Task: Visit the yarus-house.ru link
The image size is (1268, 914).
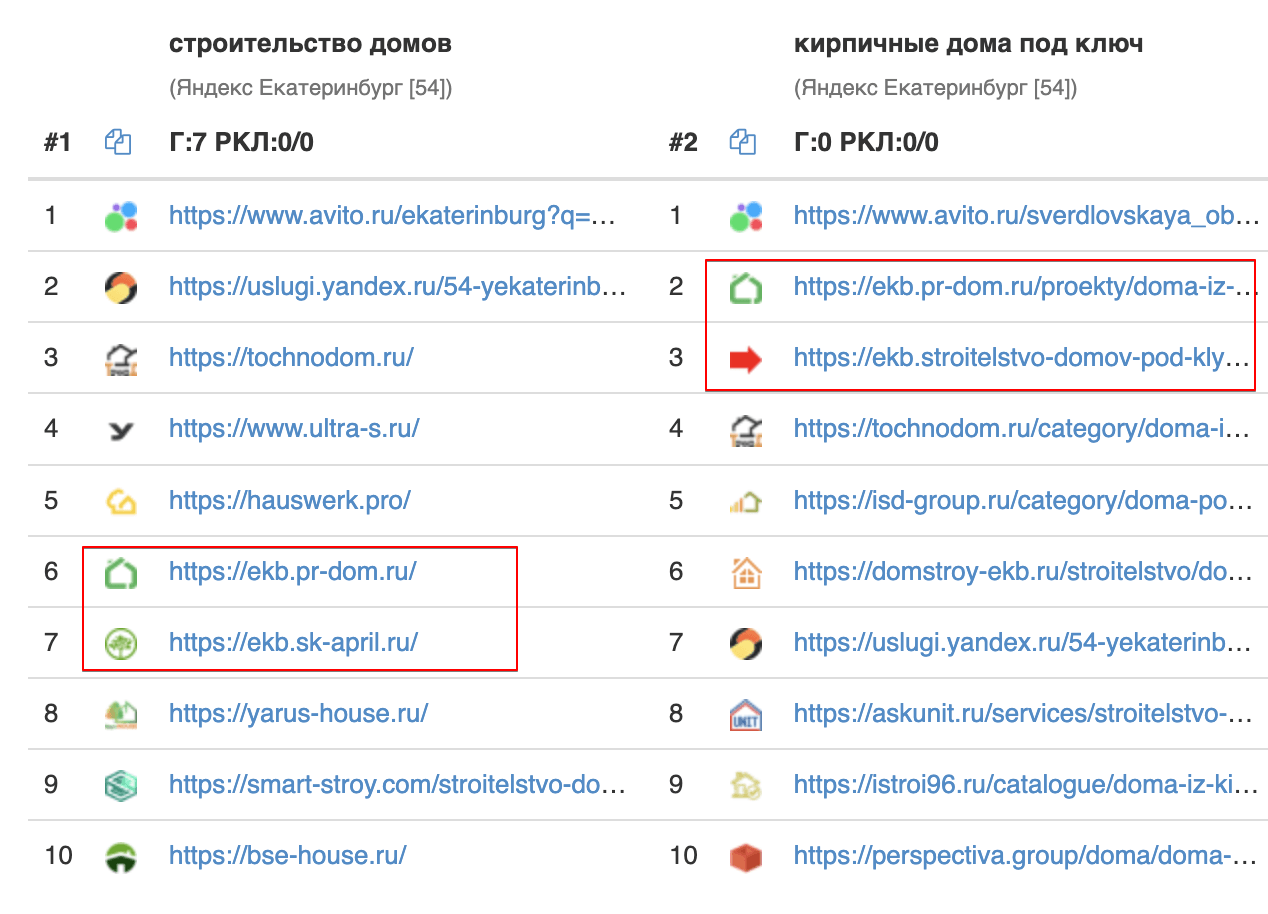Action: (299, 714)
